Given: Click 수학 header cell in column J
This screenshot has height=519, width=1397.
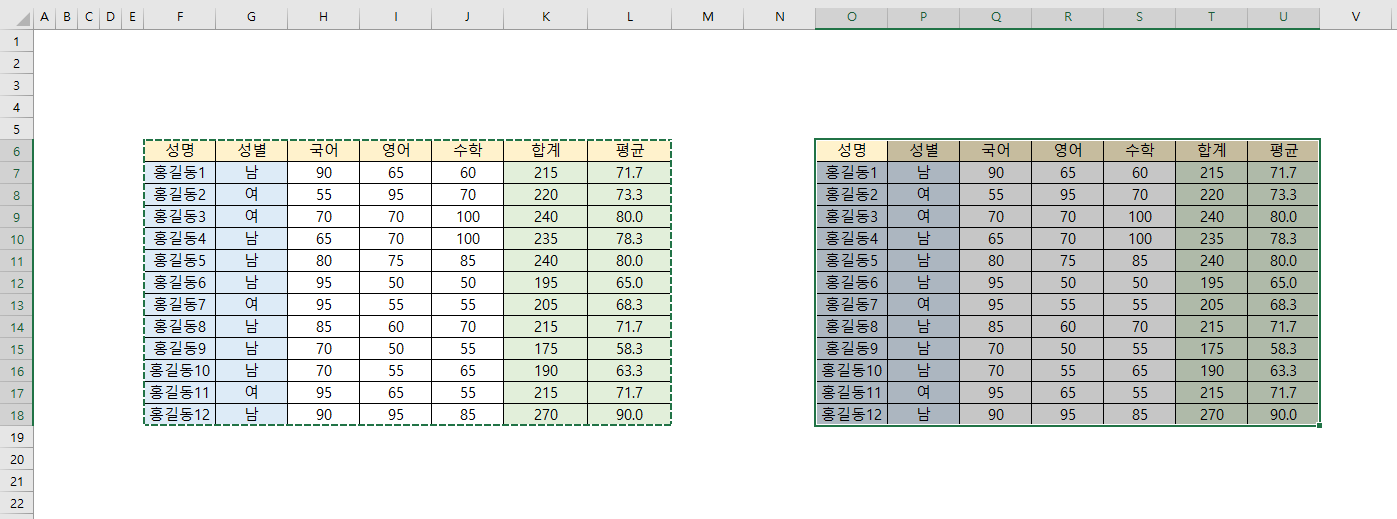Looking at the screenshot, I should click(x=467, y=150).
